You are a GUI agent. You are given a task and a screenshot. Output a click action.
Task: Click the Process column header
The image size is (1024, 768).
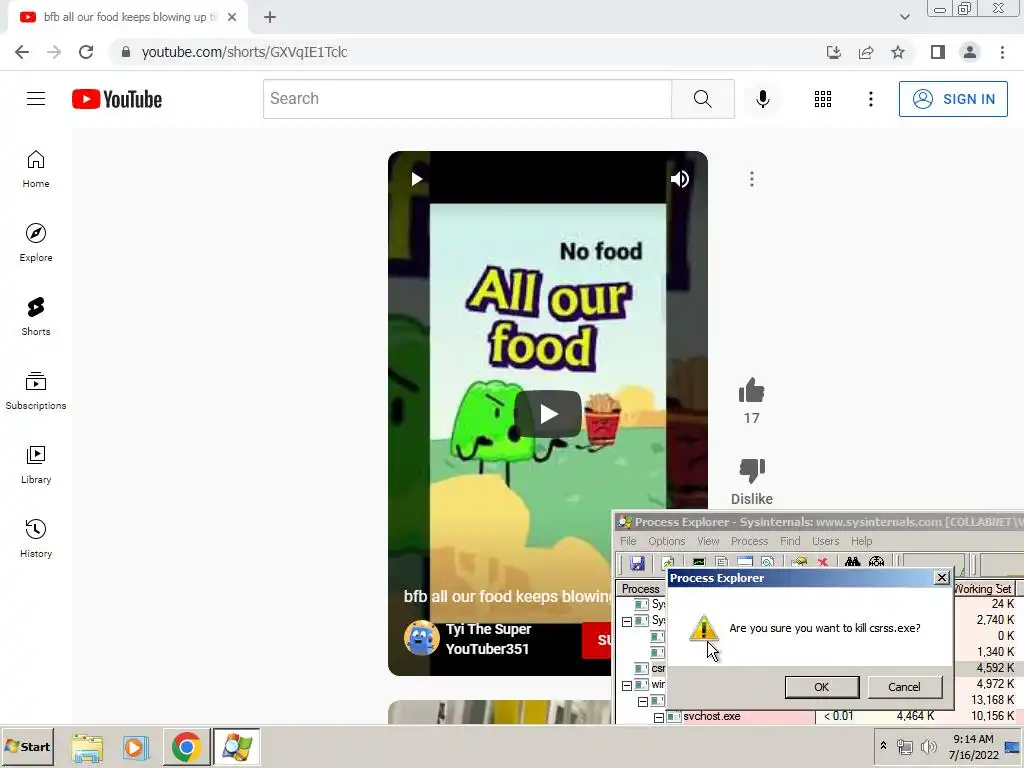[x=641, y=589]
